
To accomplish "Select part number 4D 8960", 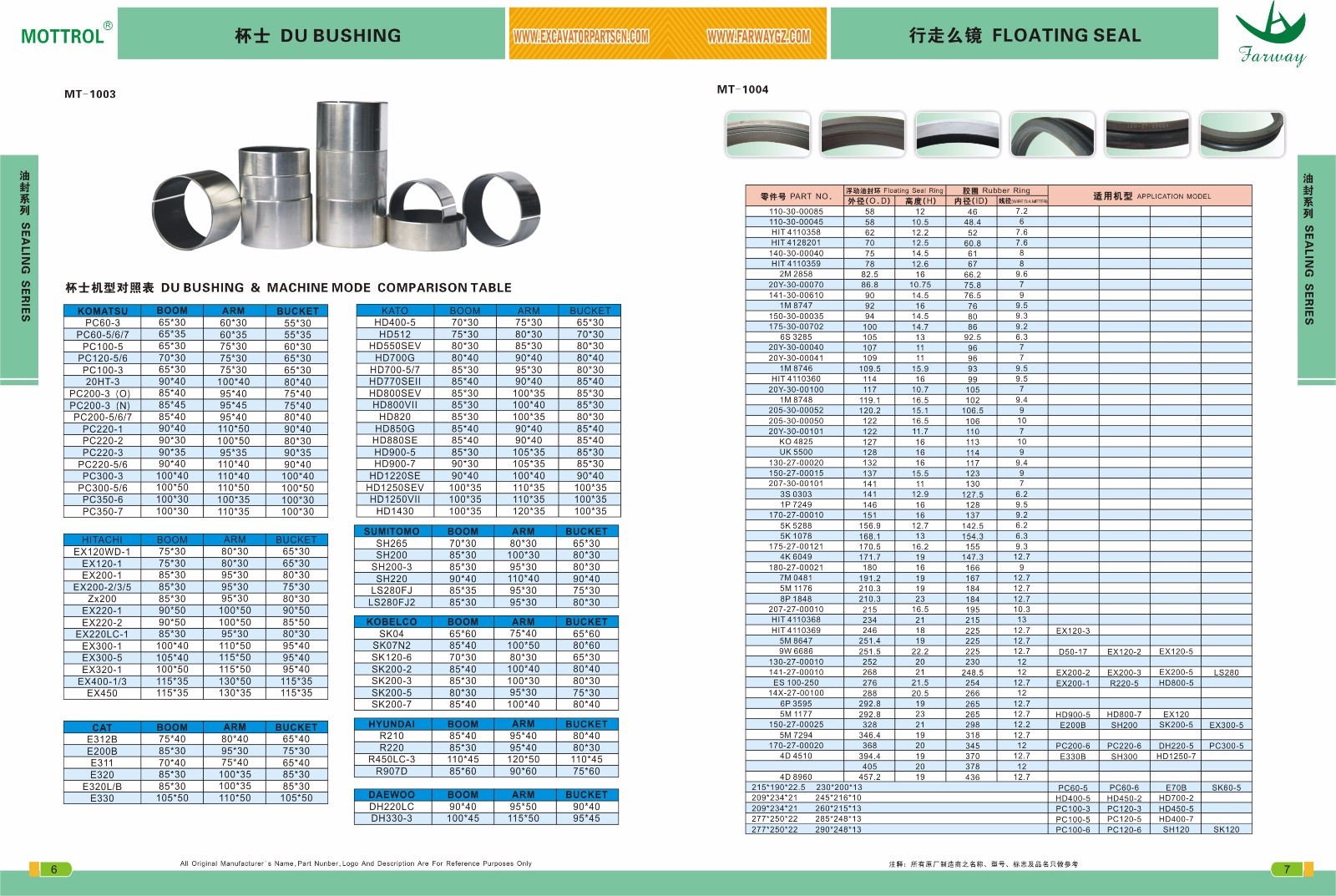I will tap(796, 777).
